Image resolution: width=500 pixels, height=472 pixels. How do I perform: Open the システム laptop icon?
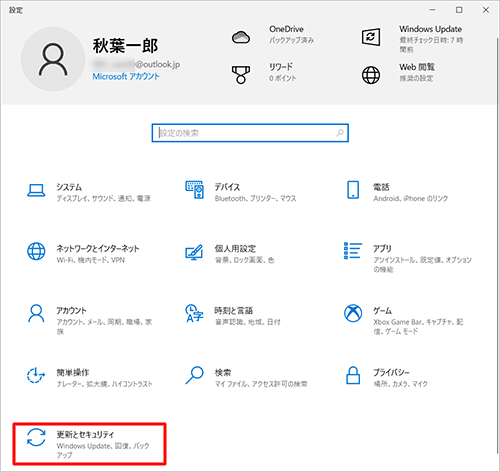[36, 190]
